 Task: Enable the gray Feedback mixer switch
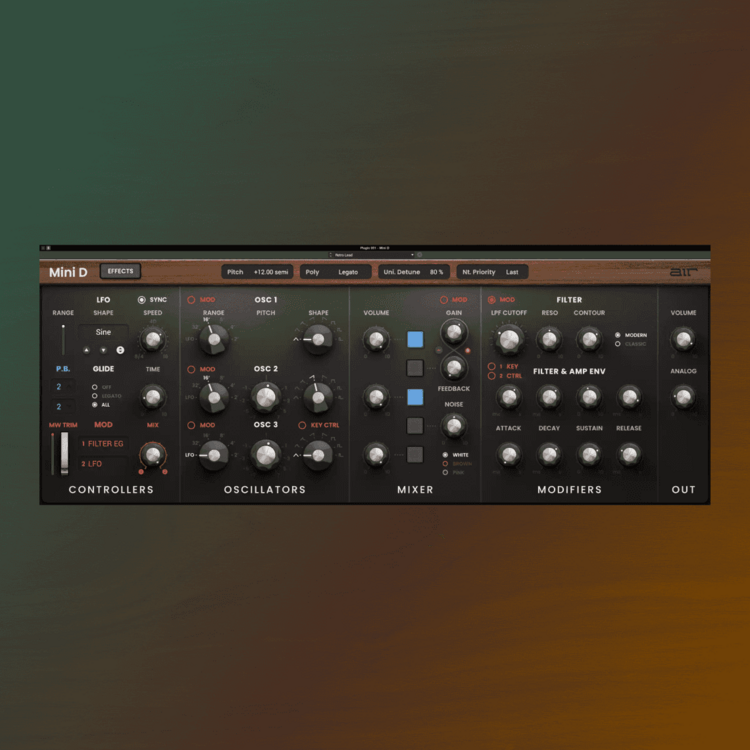(415, 368)
